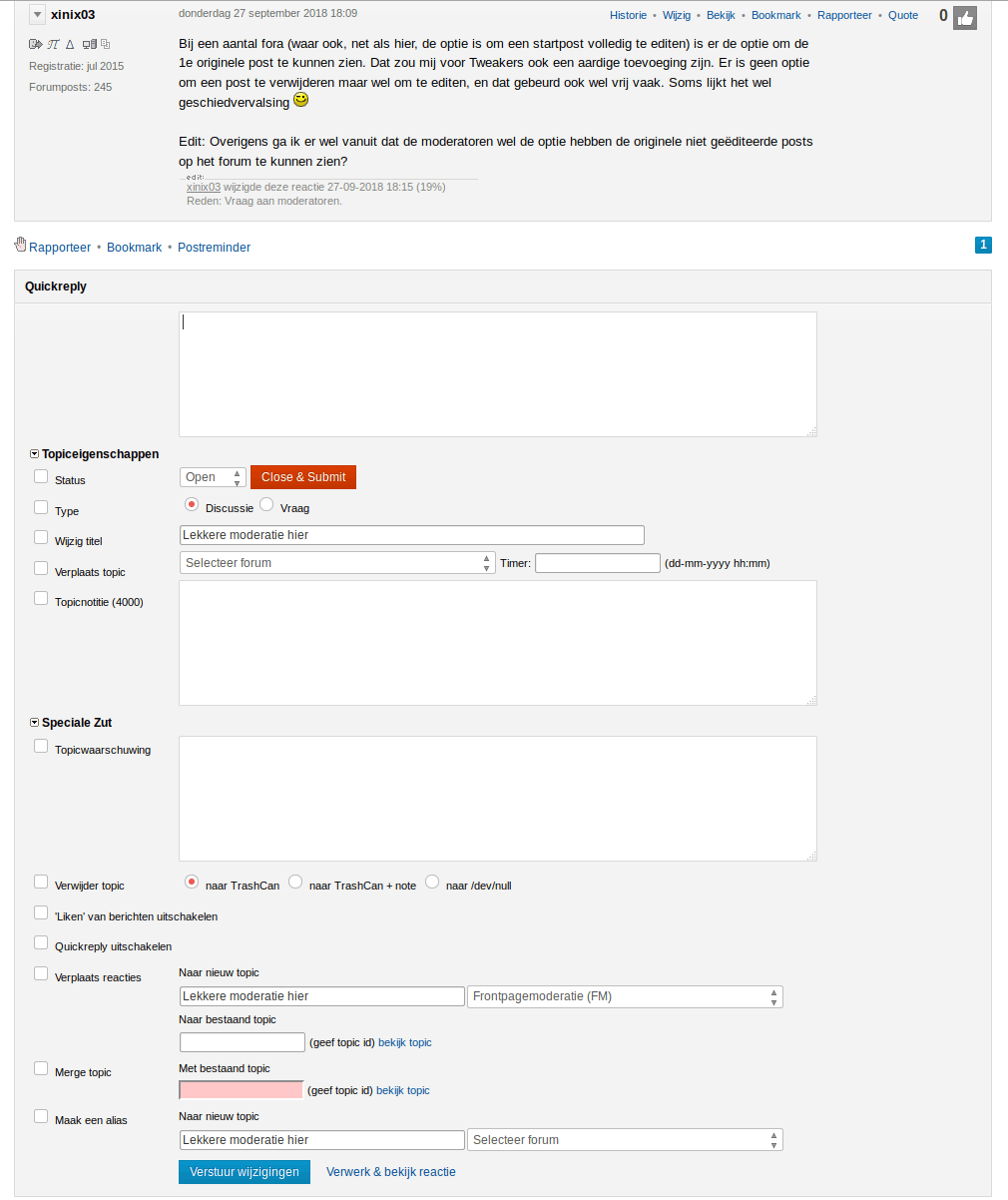Viewport: 1008px width, 1200px height.
Task: Click Quote in the post actions
Action: (x=903, y=16)
